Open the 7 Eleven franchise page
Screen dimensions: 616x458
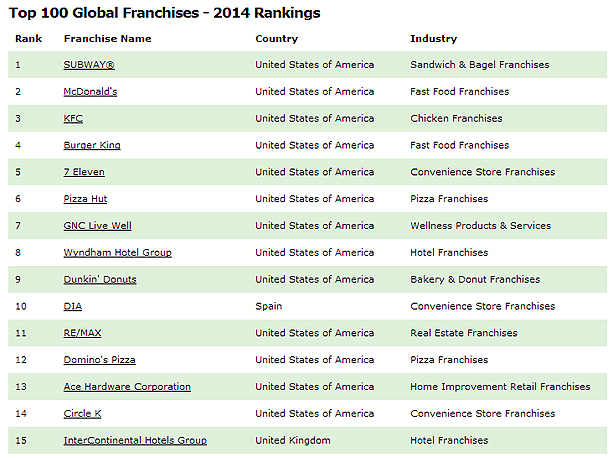coord(83,172)
